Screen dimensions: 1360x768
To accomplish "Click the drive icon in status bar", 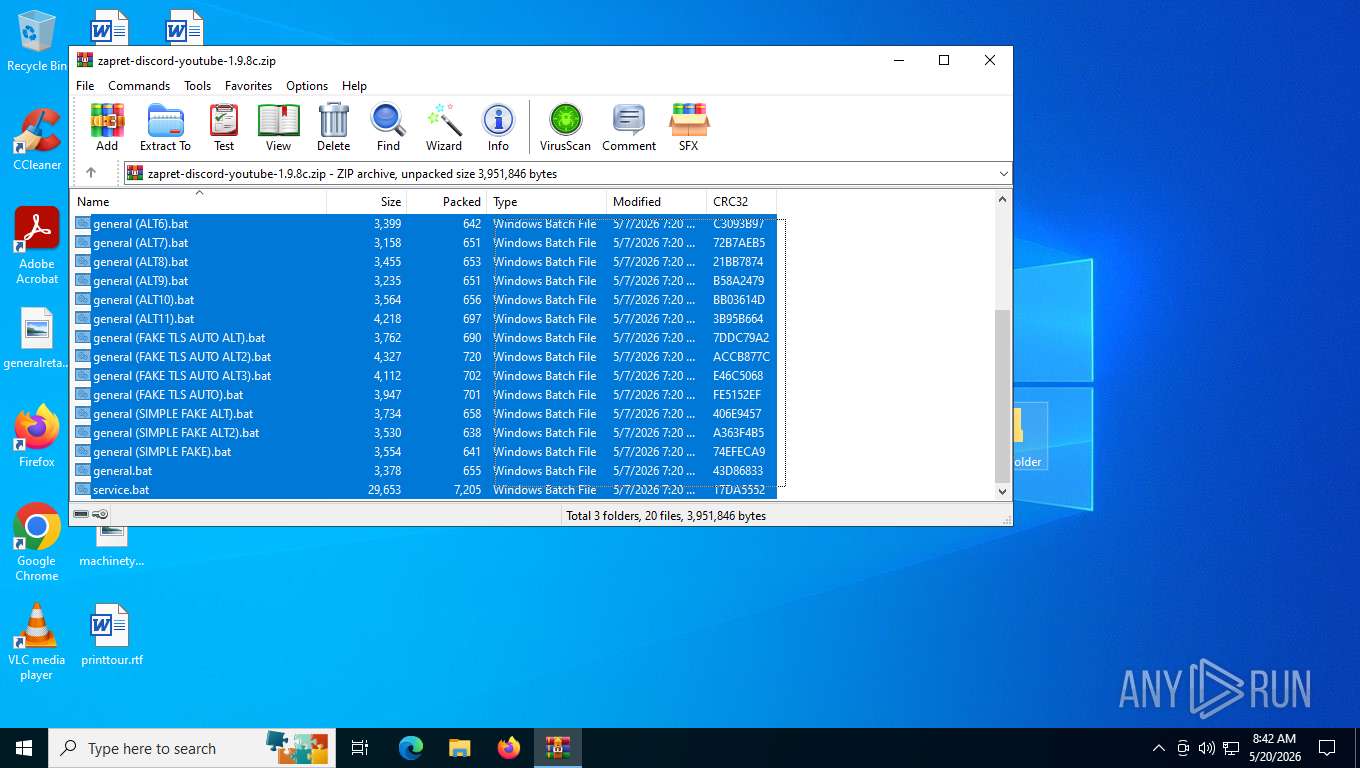I will (81, 514).
